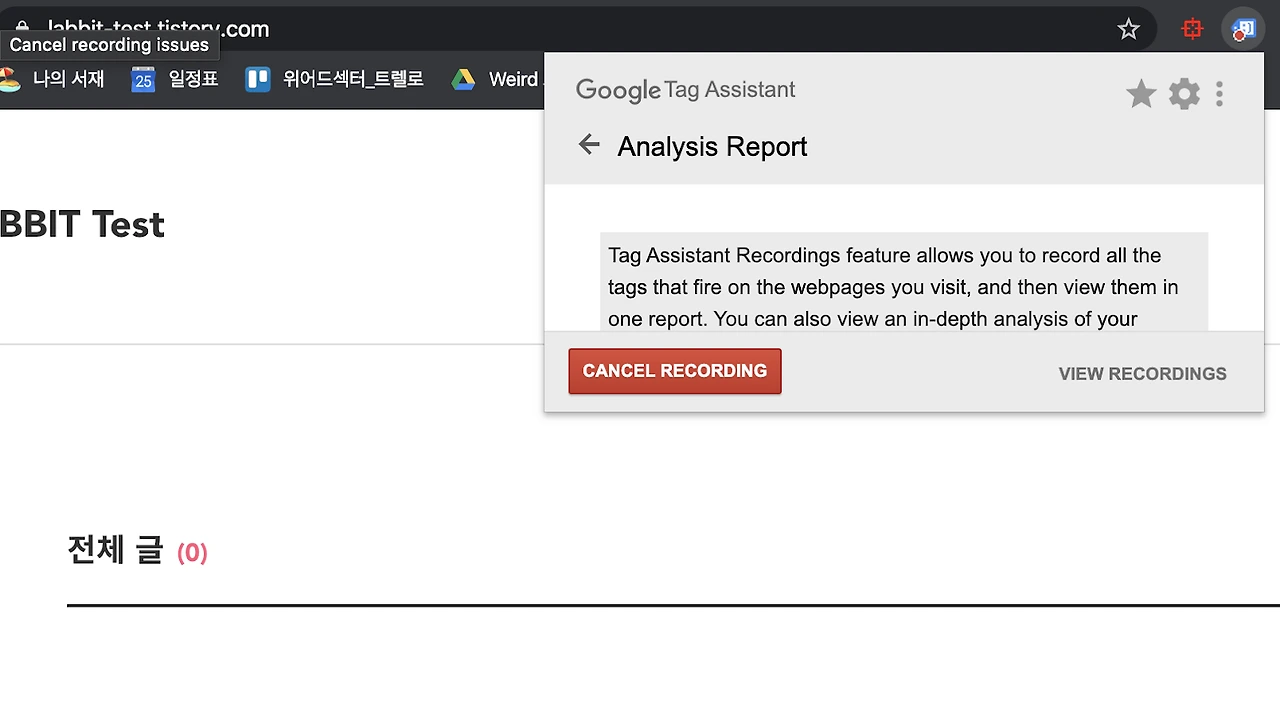Image resolution: width=1280 pixels, height=725 pixels.
Task: Open the three-dot menu in Tag Assistant
Action: point(1219,94)
